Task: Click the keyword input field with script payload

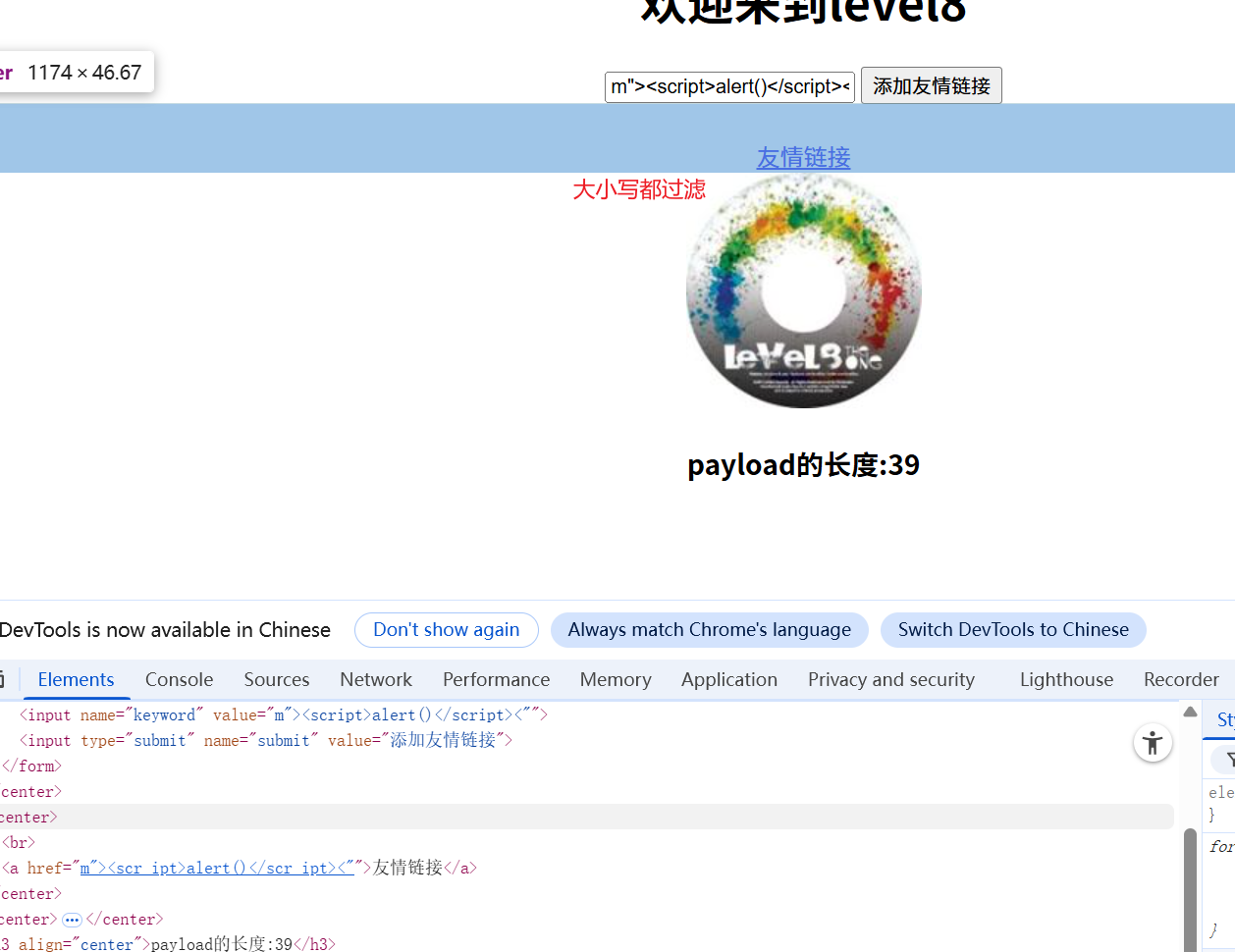Action: click(729, 86)
